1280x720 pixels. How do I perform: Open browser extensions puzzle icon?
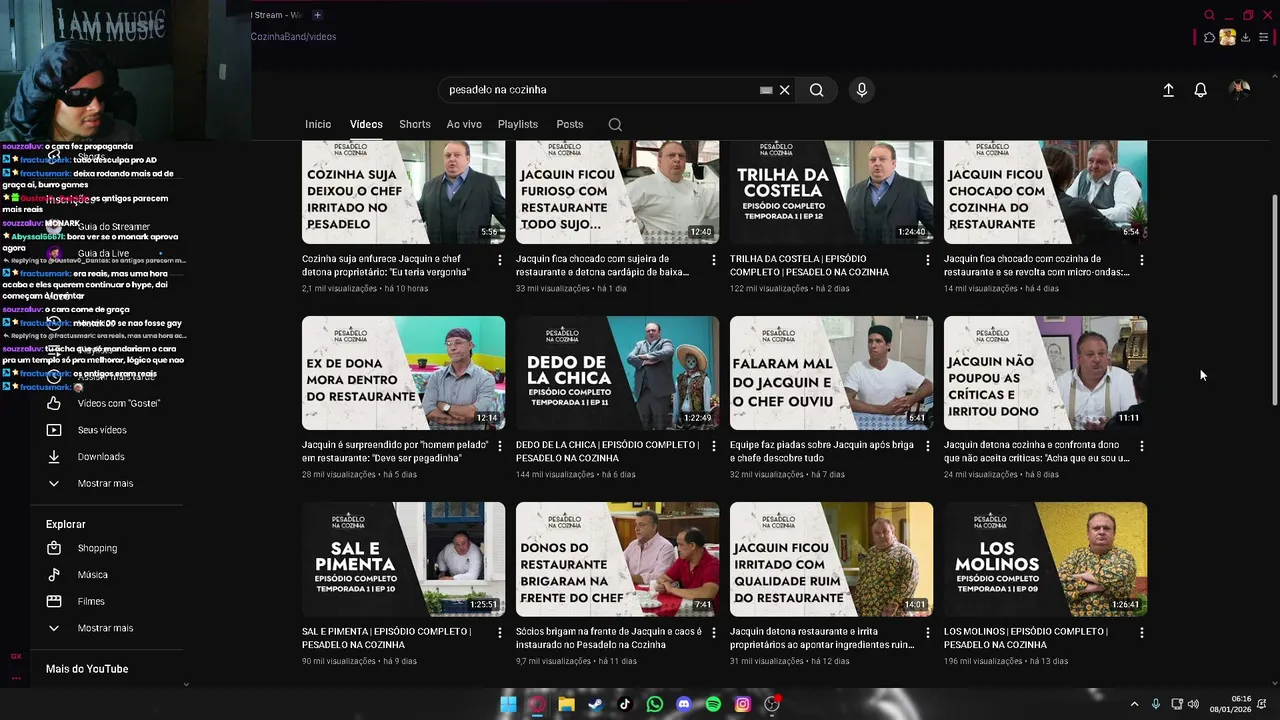click(x=1209, y=37)
